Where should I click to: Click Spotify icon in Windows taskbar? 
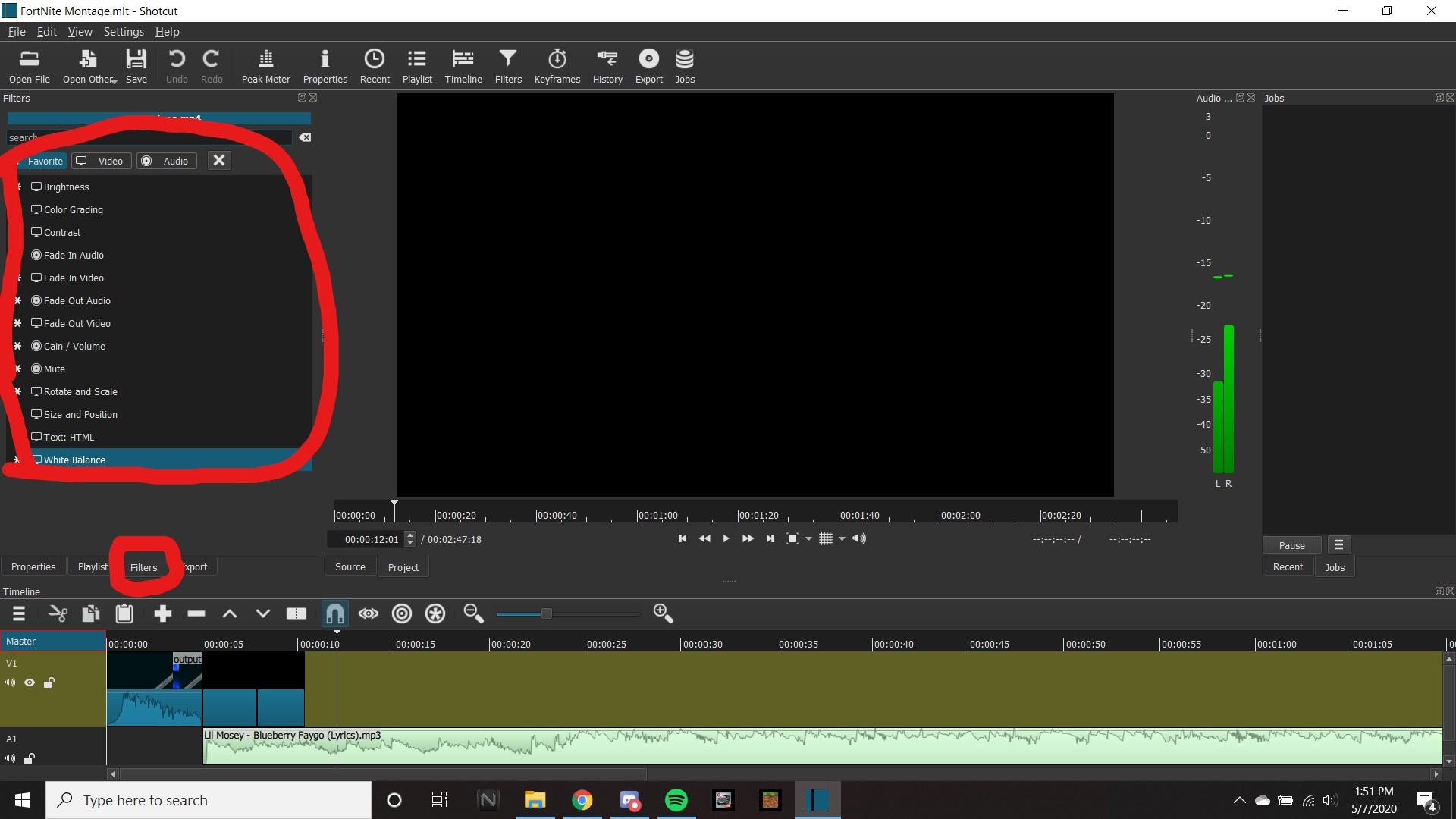676,799
